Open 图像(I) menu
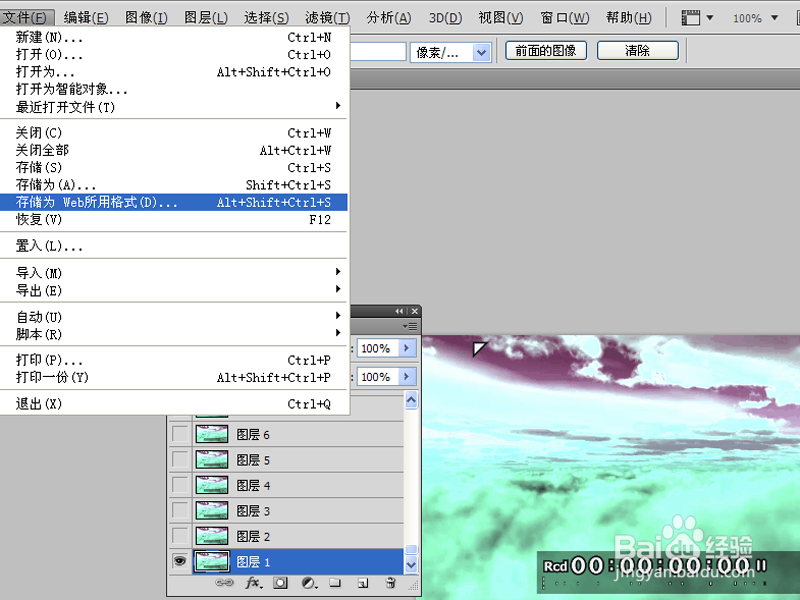800x600 pixels. pos(146,18)
